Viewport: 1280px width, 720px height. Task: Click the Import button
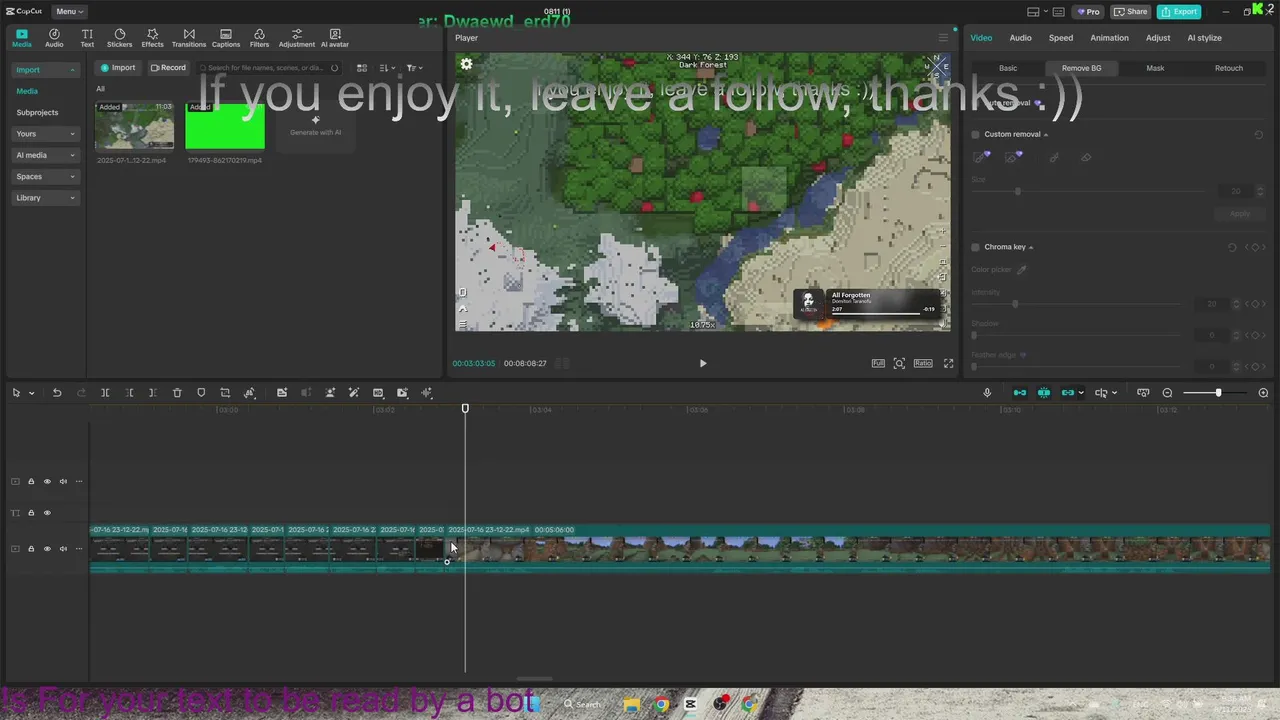pyautogui.click(x=117, y=68)
